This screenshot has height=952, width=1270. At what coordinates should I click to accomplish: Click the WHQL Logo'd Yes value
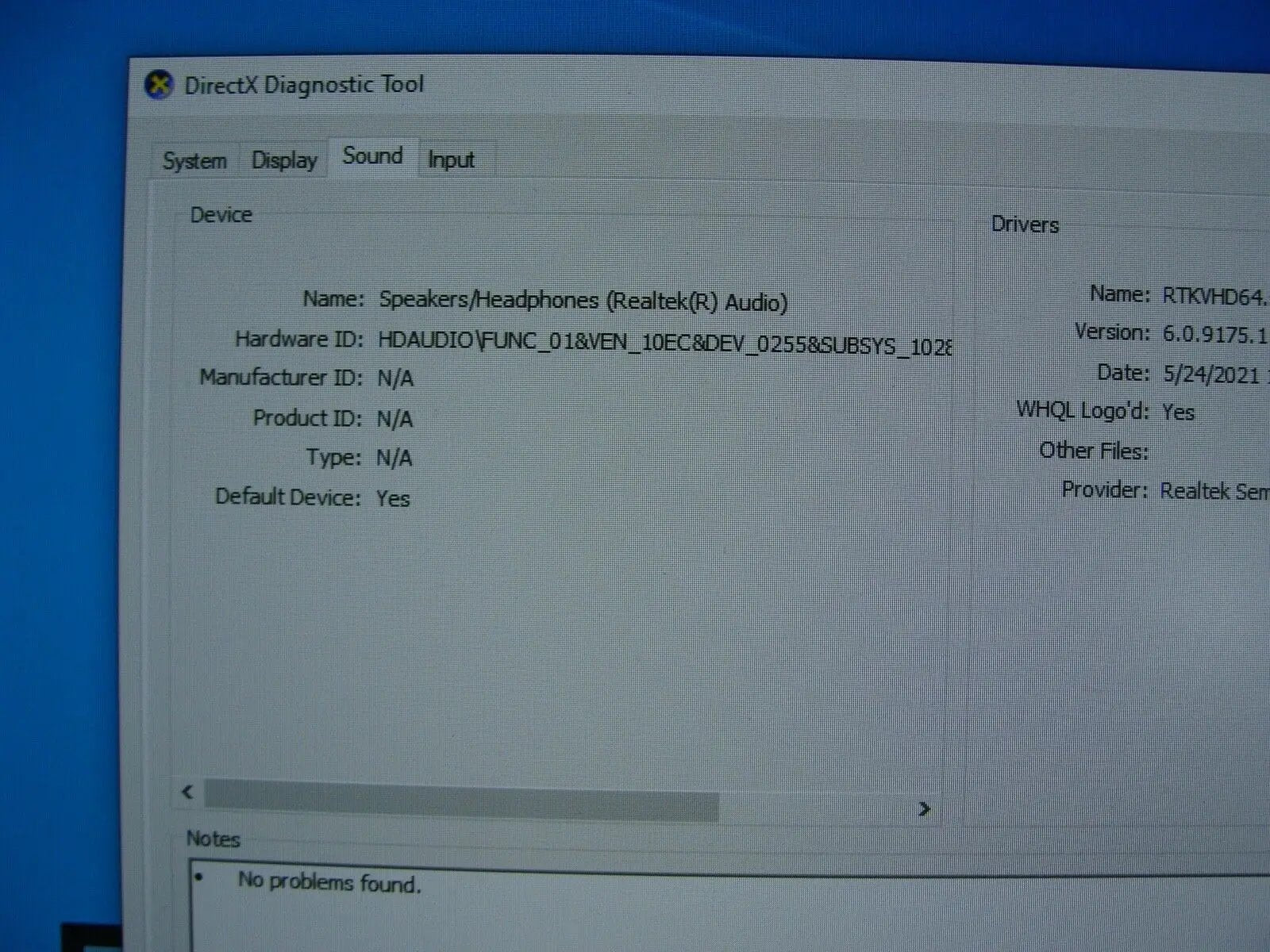(1178, 412)
